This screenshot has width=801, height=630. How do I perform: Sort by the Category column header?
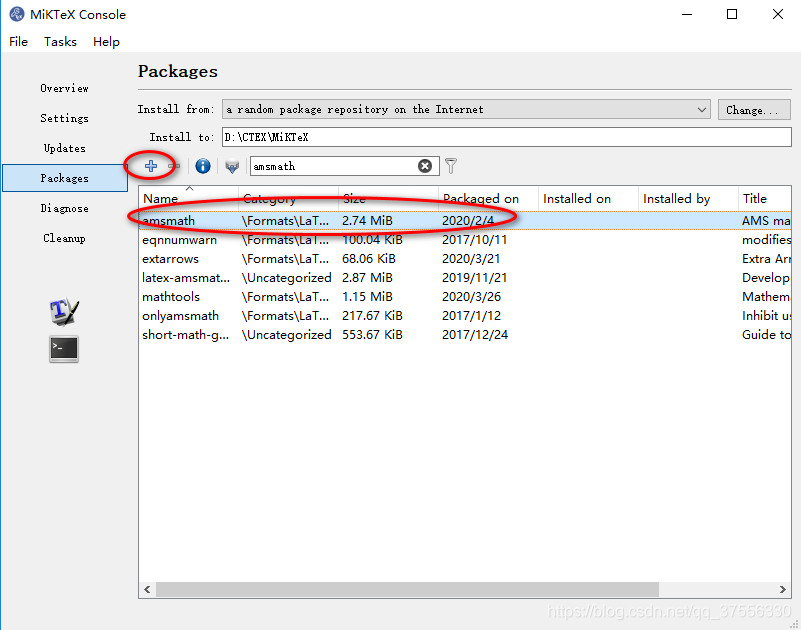click(x=288, y=198)
